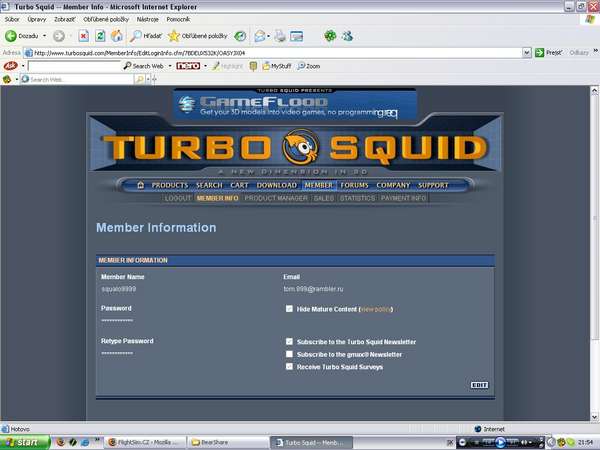
Task: Click the Highlight marker tool
Action: coord(228,66)
